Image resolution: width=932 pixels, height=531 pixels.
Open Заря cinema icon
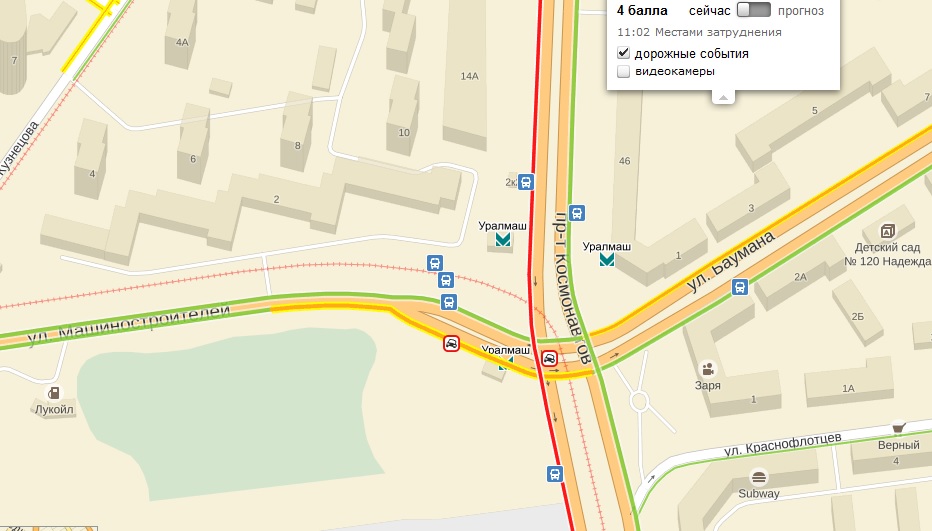[707, 369]
